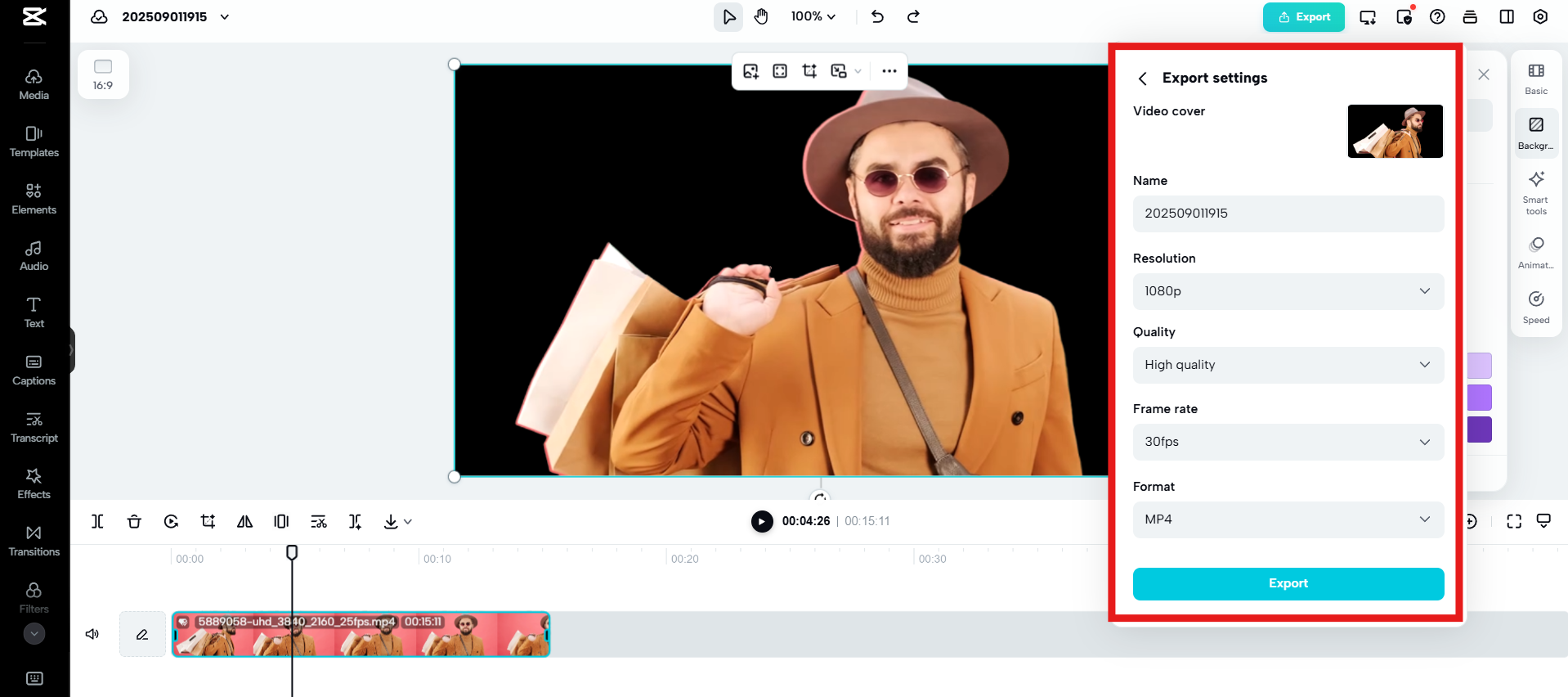Redo the last action
The image size is (1568, 697).
pos(914,16)
